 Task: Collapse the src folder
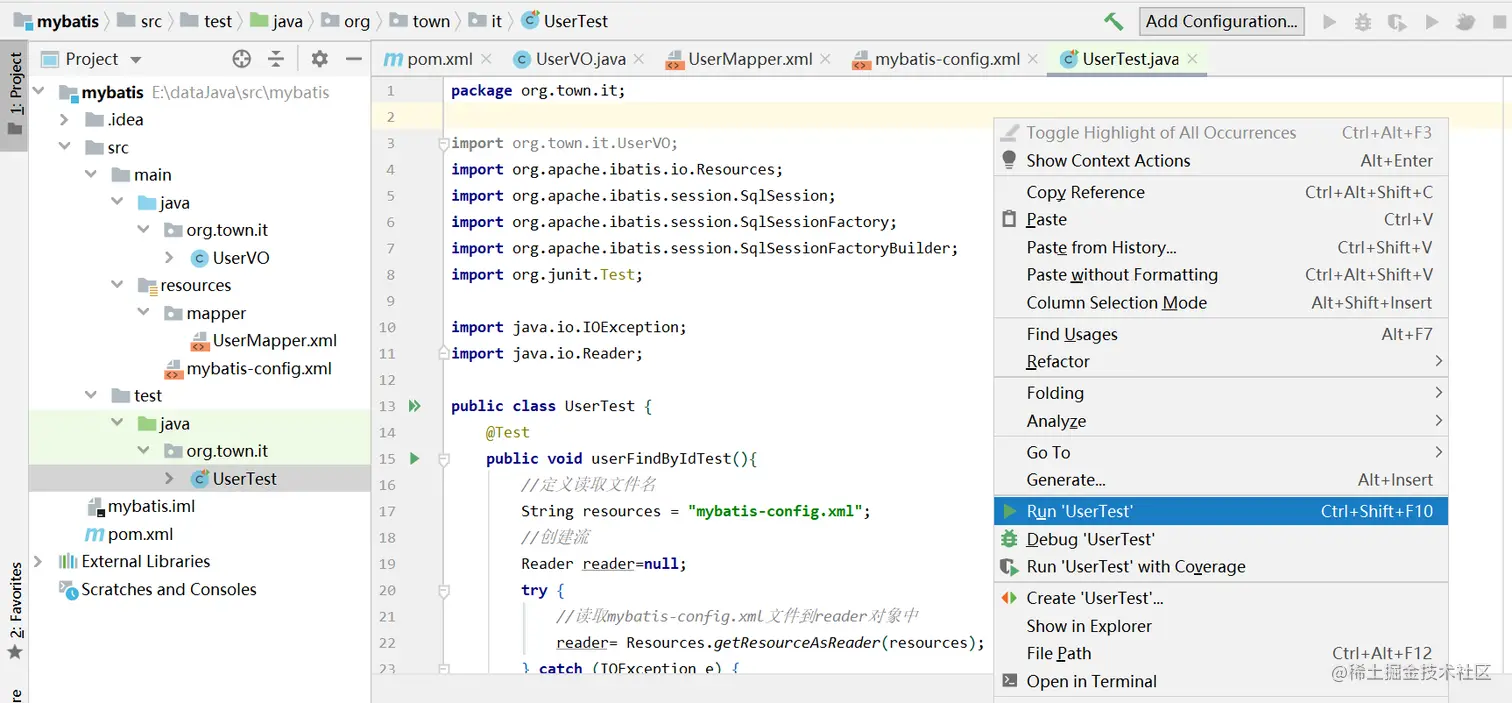click(64, 147)
